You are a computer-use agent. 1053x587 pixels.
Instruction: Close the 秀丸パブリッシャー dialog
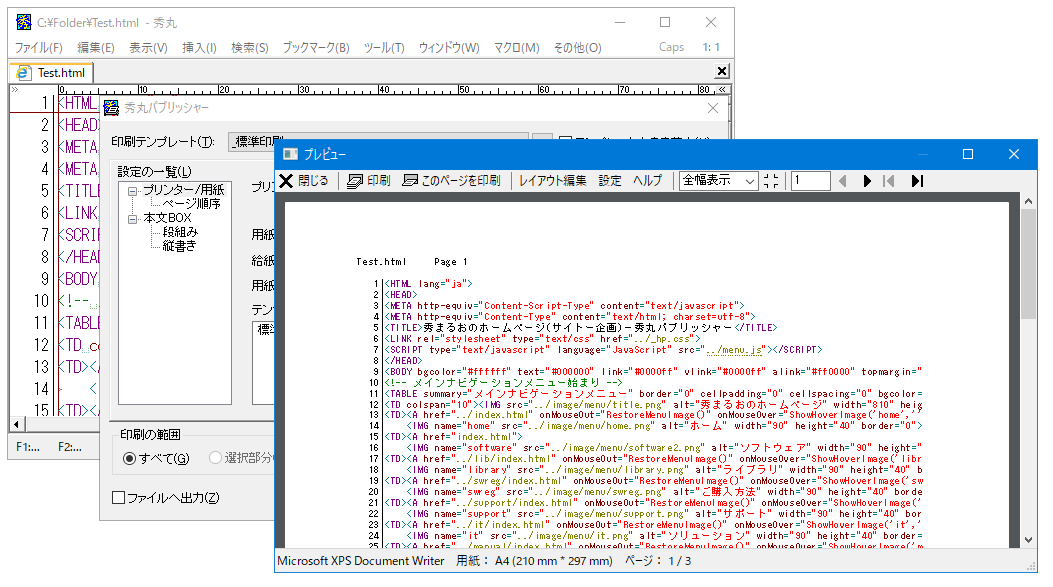point(713,108)
